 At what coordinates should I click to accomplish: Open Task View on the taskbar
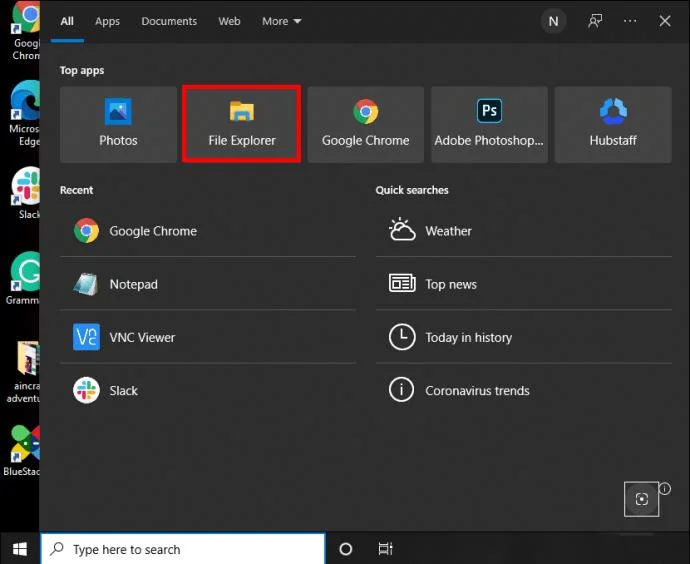tap(385, 549)
